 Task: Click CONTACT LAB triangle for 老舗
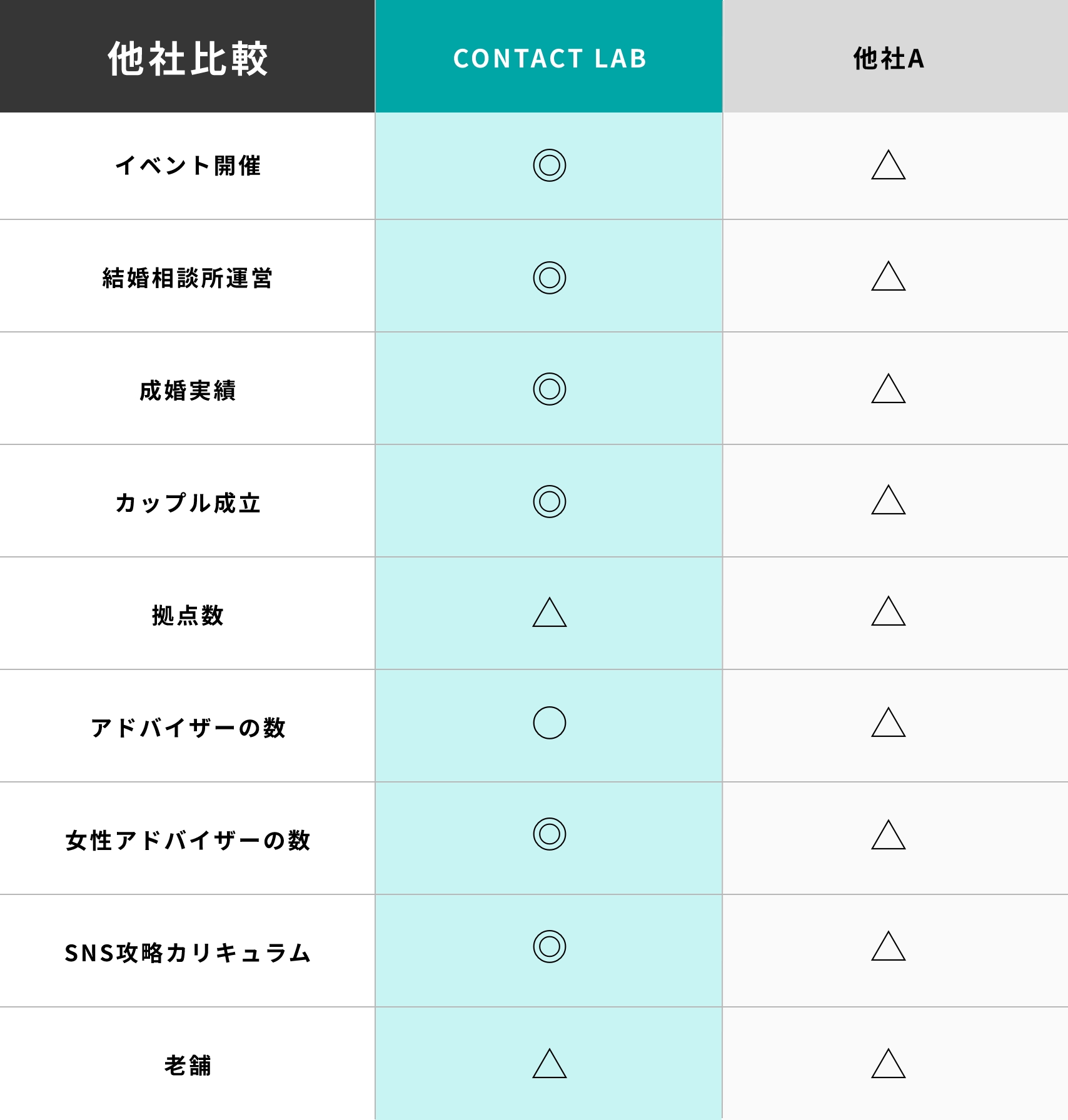[549, 1063]
